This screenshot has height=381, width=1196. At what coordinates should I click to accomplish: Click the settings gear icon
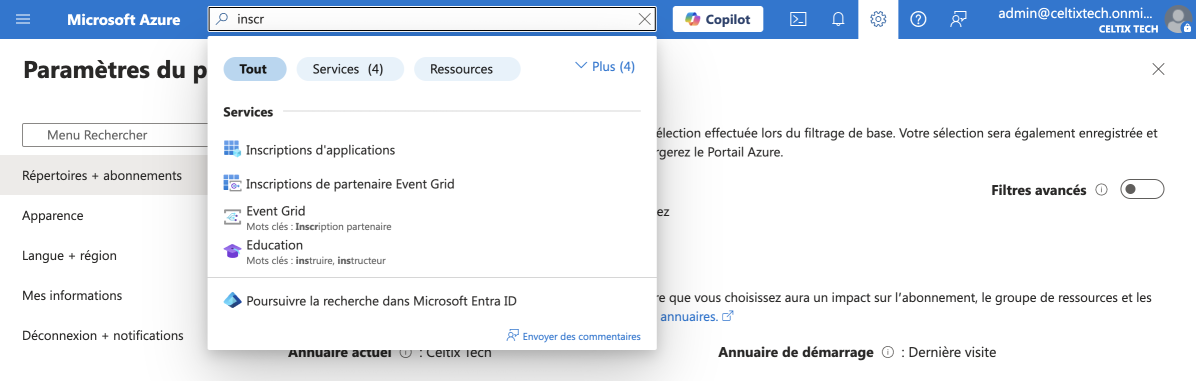tap(878, 19)
